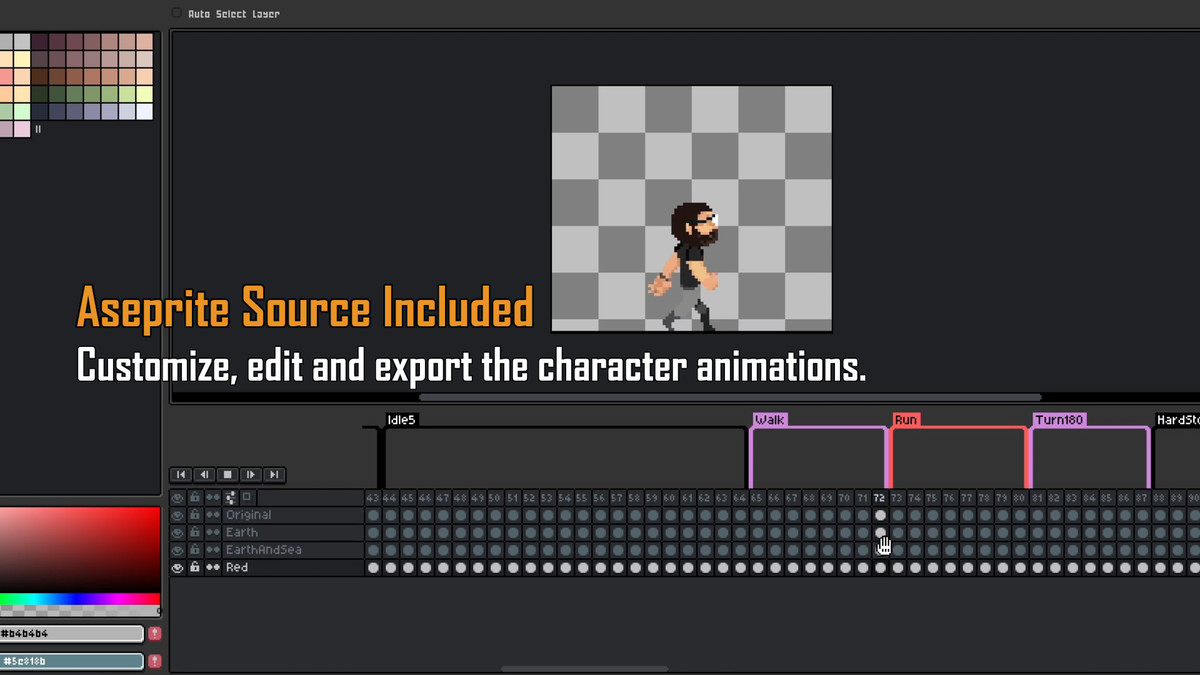Image resolution: width=1200 pixels, height=675 pixels.
Task: Click the onion skin options icon in header
Action: tap(230, 497)
